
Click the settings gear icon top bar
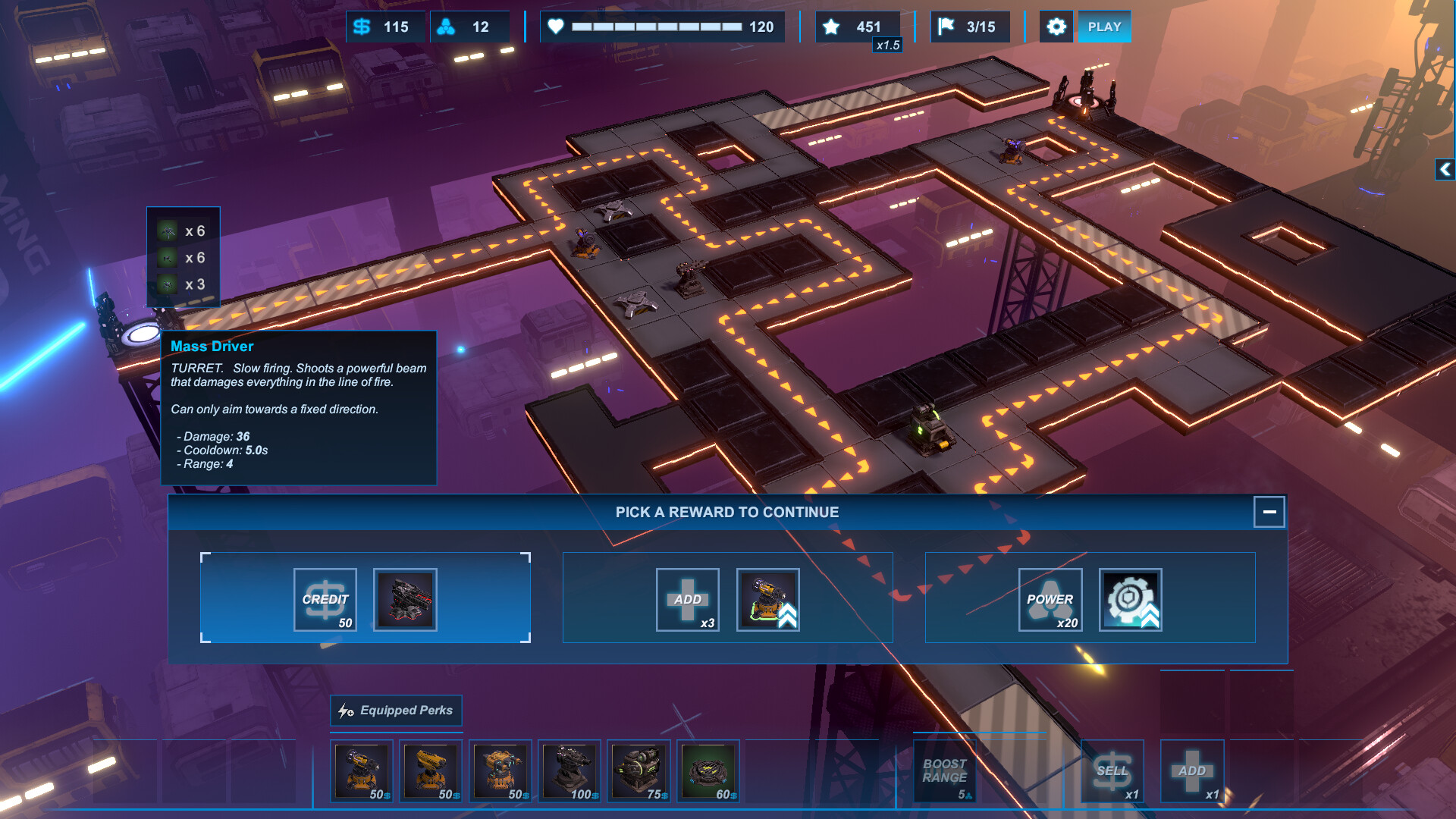[1056, 27]
